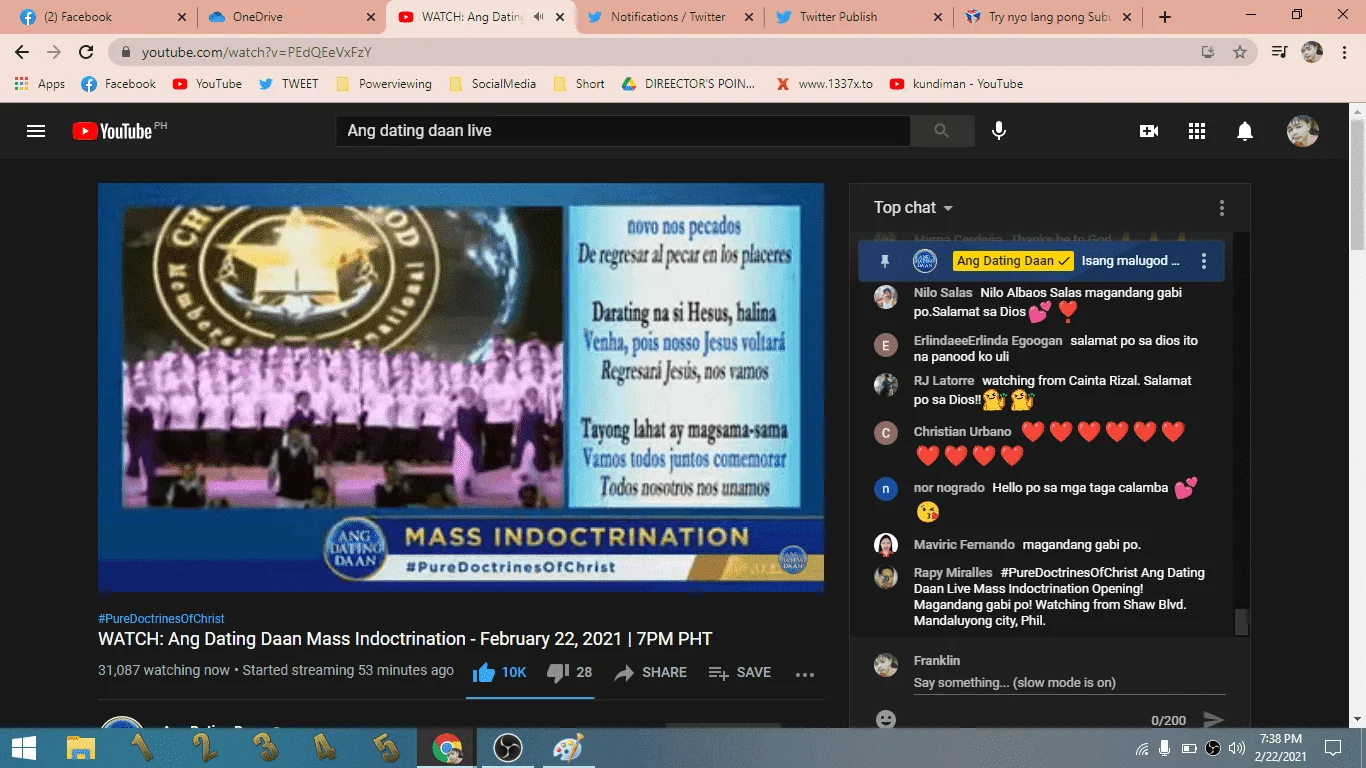Send the chat message arrow

point(1213,720)
